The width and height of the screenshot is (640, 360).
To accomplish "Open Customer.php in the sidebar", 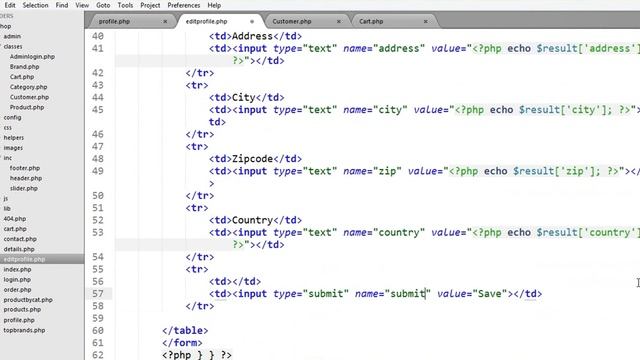I will tap(29, 97).
